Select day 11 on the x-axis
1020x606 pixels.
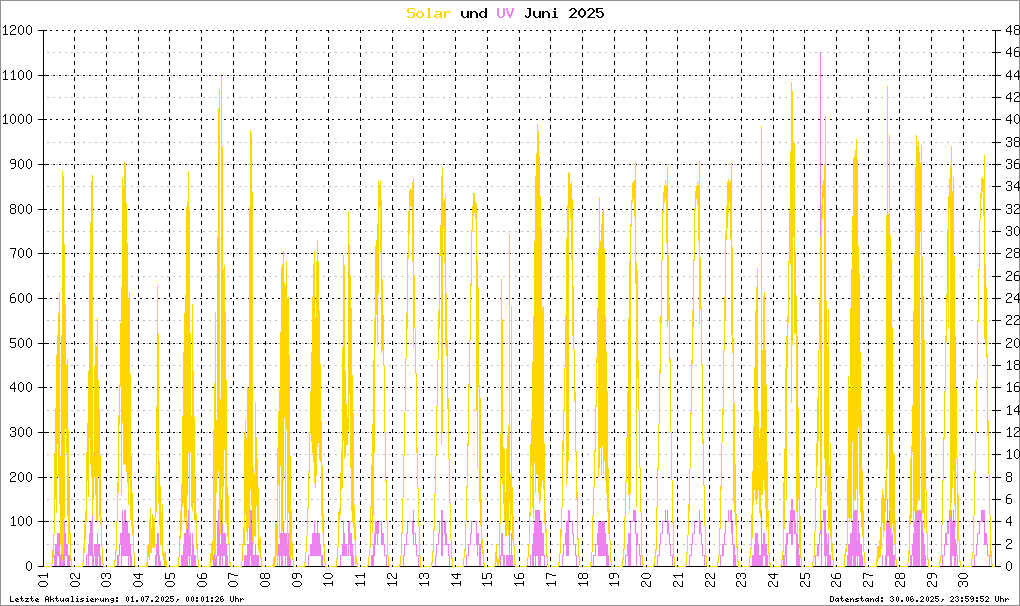(x=360, y=580)
